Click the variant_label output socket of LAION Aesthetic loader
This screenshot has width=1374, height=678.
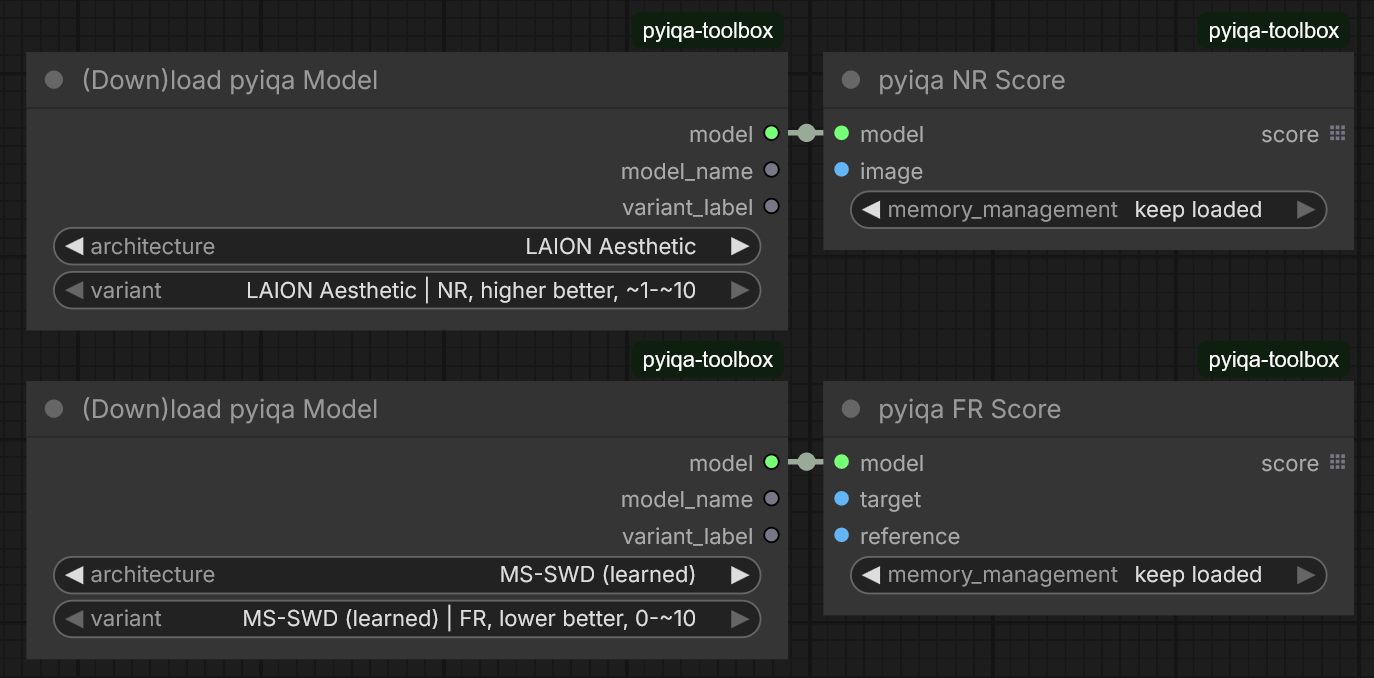771,207
